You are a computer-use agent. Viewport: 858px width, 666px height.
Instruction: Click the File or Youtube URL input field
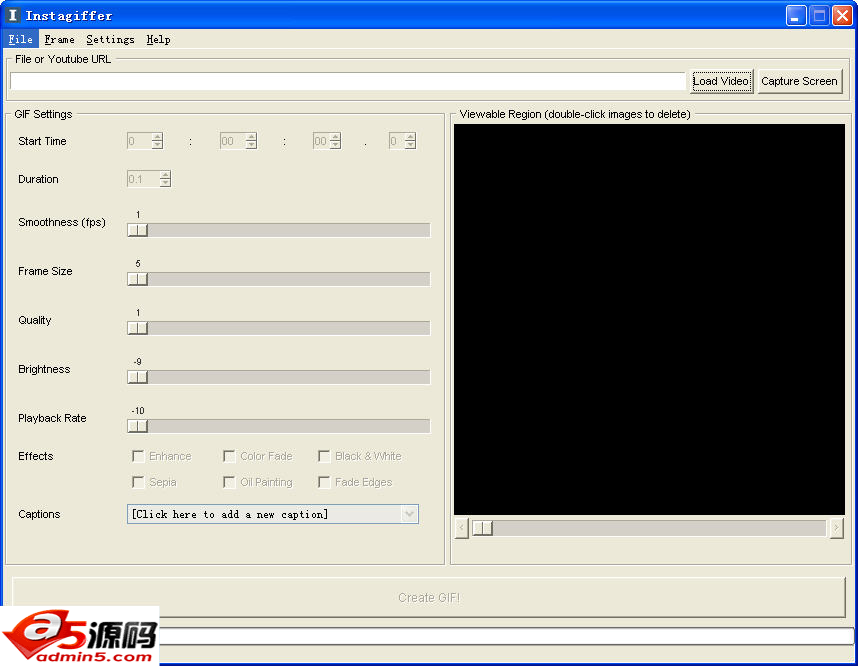point(347,81)
